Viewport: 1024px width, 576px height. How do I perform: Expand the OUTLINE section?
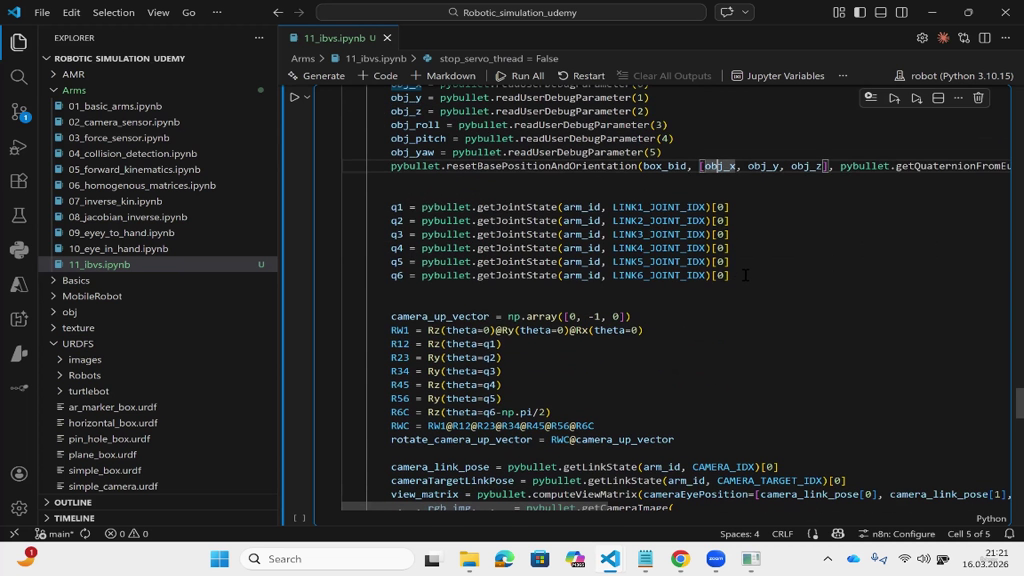click(x=72, y=502)
